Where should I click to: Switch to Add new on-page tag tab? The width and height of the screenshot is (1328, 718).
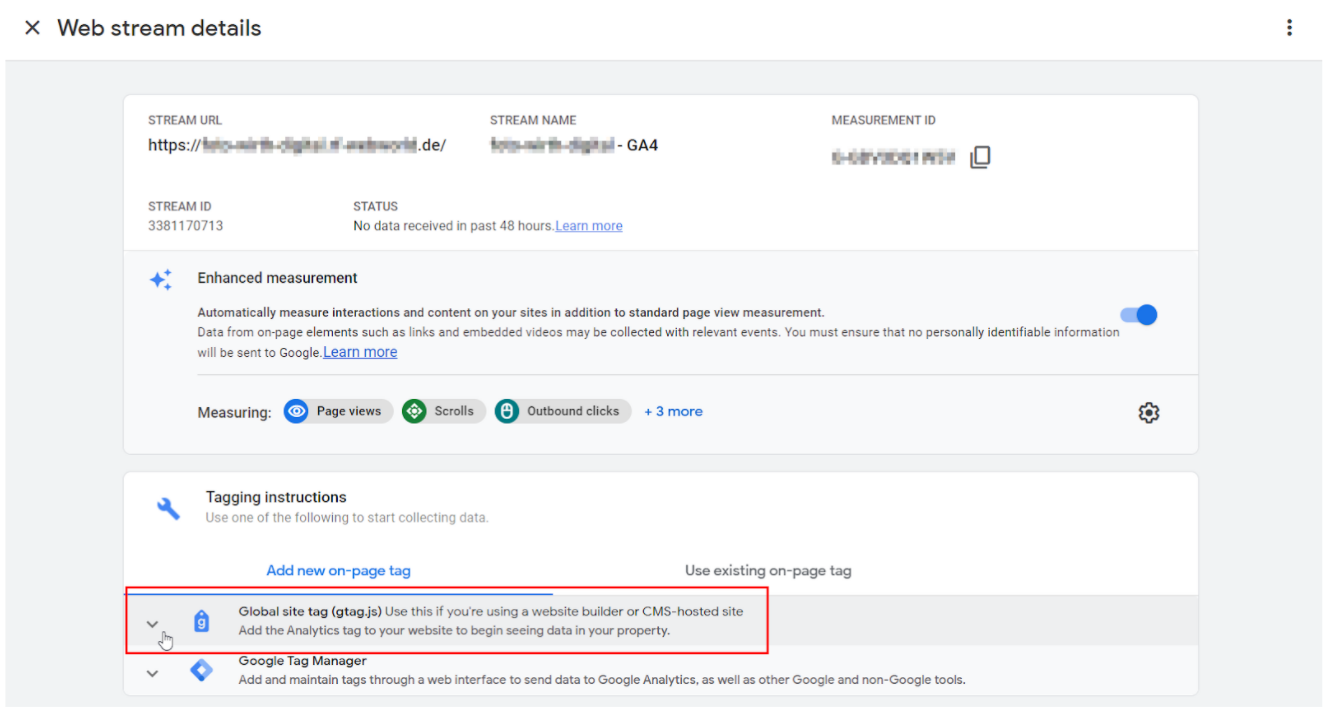338,570
